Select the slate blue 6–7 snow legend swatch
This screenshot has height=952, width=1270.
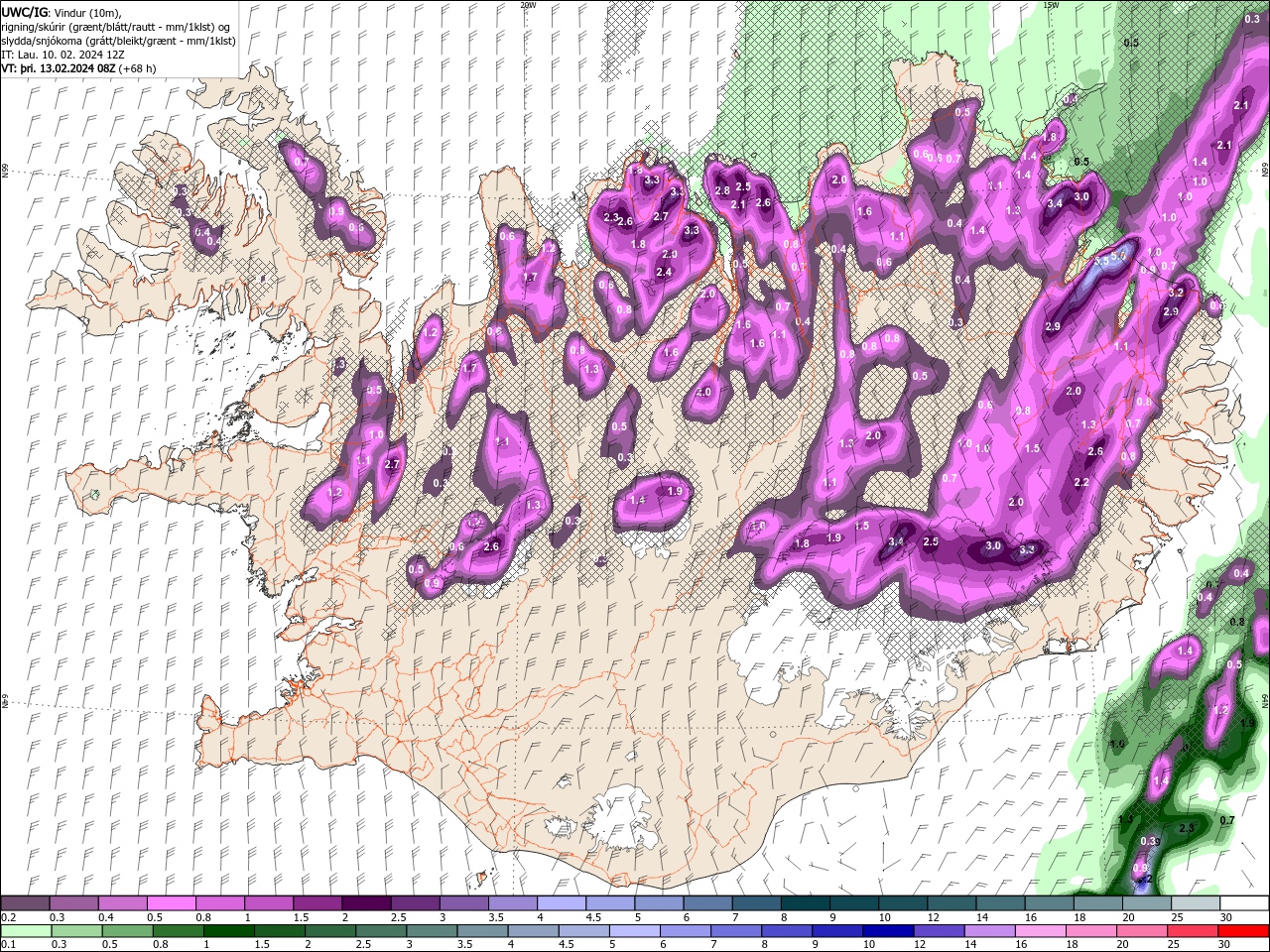coord(707,903)
